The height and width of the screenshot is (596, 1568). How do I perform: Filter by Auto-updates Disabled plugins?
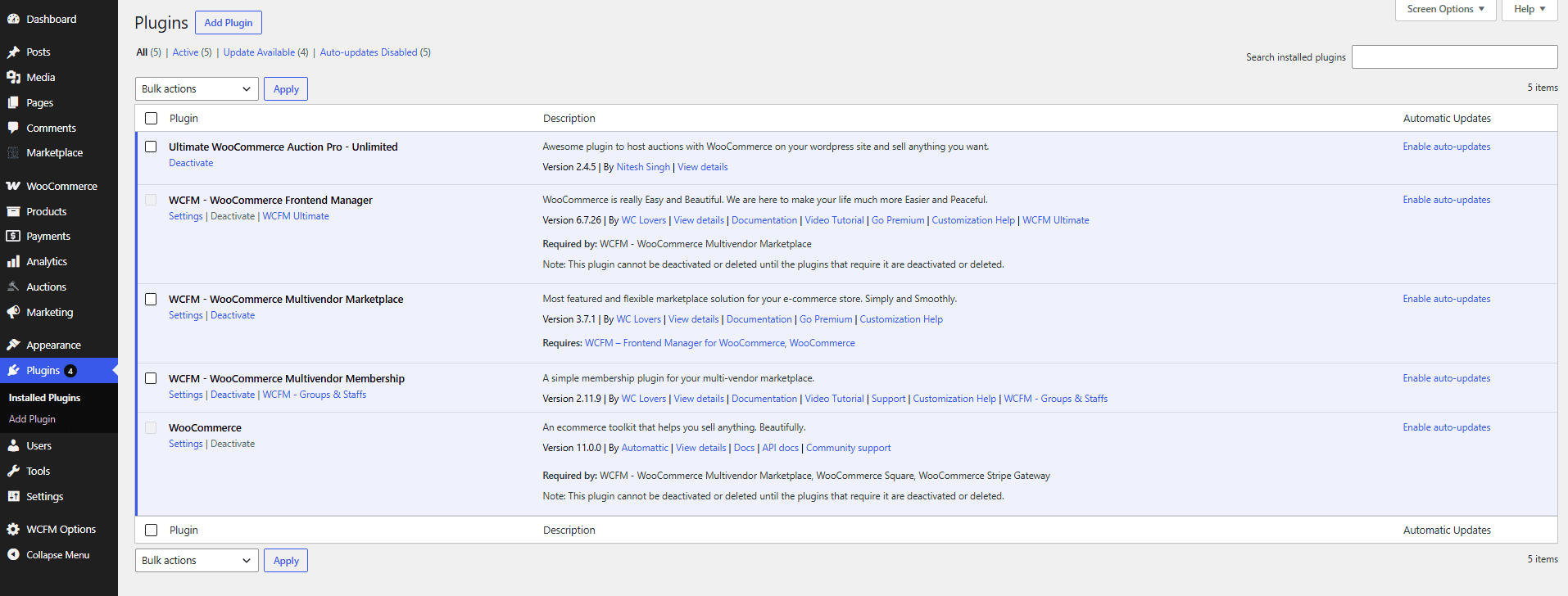point(369,52)
